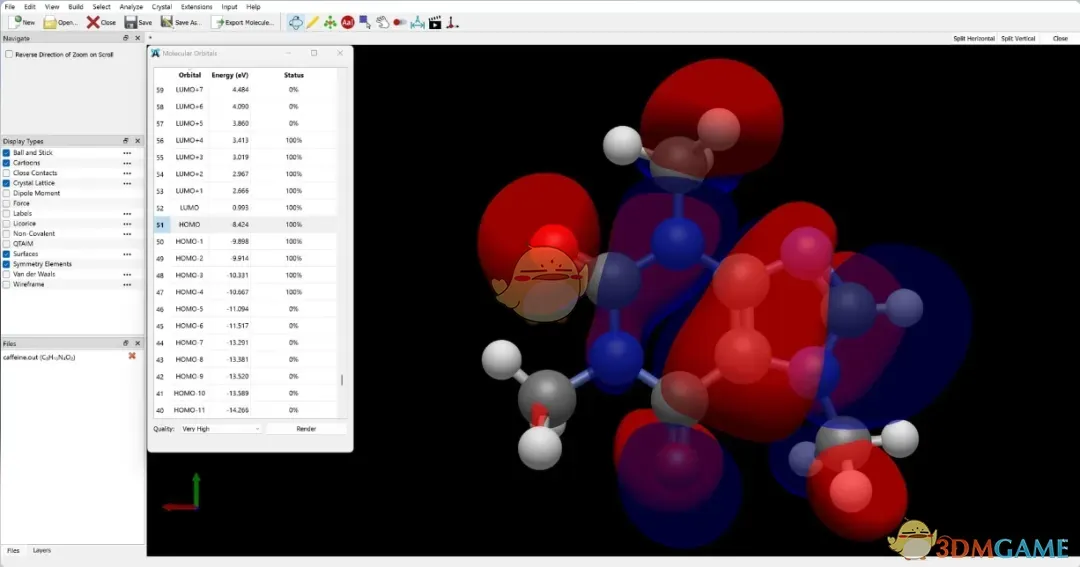1080x567 pixels.
Task: Select the LUMO orbital row
Action: point(189,208)
